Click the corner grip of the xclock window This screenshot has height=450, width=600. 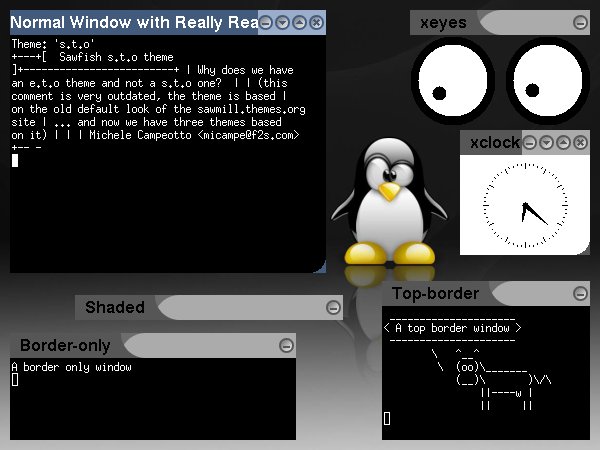click(x=584, y=249)
